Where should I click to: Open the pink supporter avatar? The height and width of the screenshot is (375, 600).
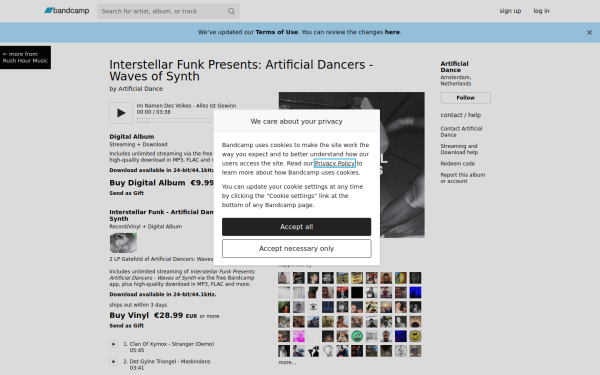pos(298,336)
